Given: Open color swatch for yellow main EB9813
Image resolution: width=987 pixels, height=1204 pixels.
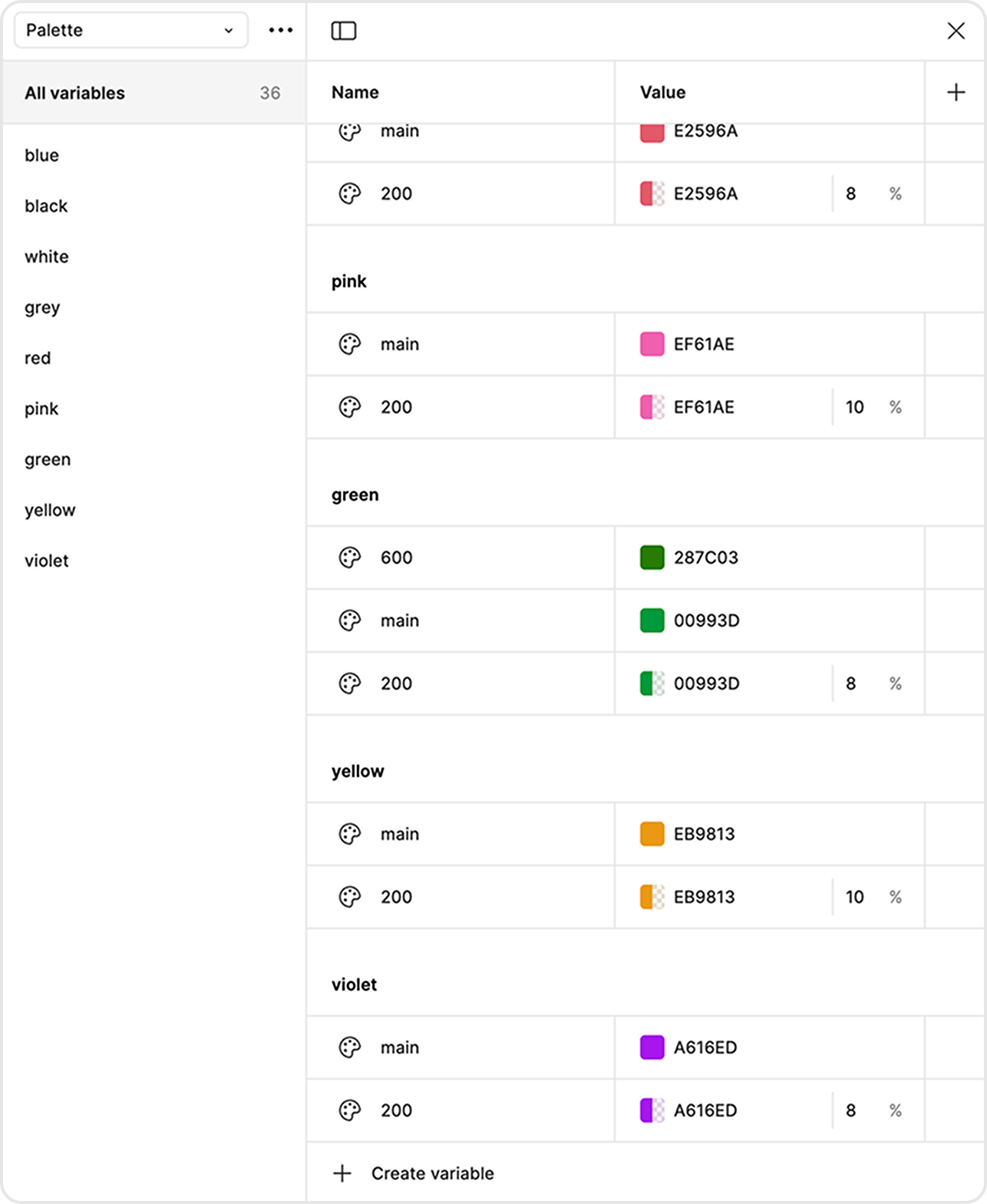Looking at the screenshot, I should point(652,834).
